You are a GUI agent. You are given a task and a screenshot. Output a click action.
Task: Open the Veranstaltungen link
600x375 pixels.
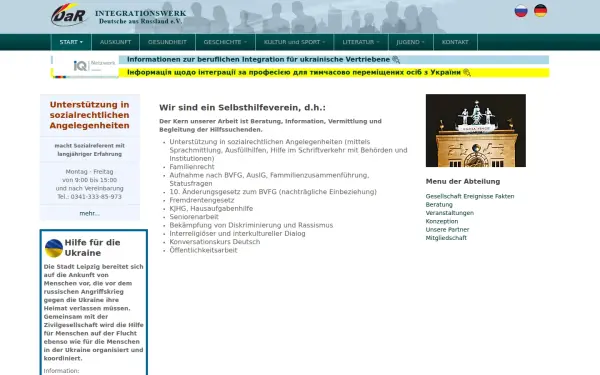coord(450,213)
